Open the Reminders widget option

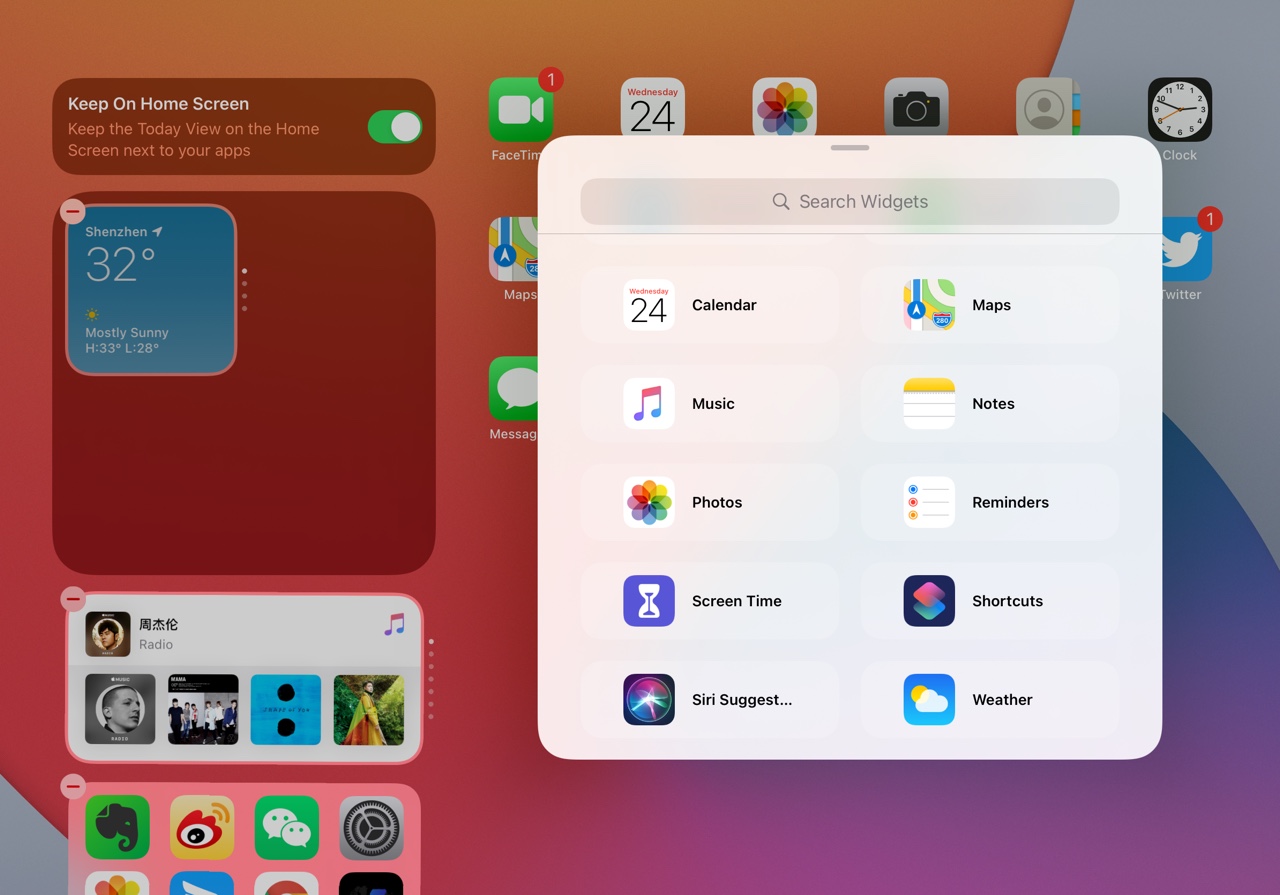[989, 502]
